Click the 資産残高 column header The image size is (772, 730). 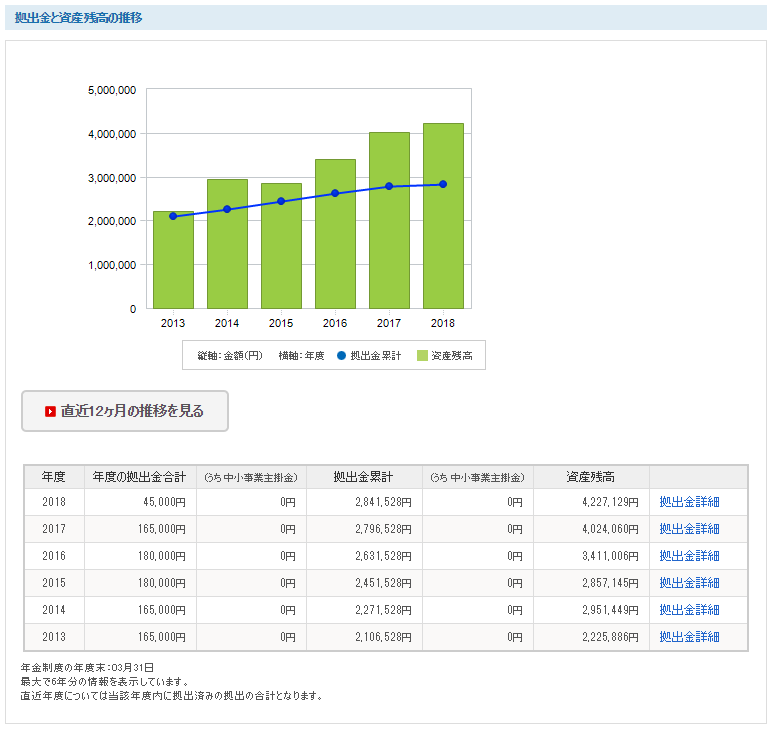click(x=591, y=477)
